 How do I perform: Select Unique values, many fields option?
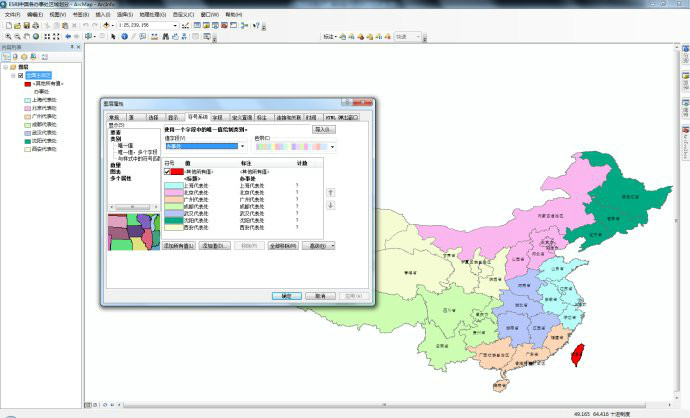point(137,152)
